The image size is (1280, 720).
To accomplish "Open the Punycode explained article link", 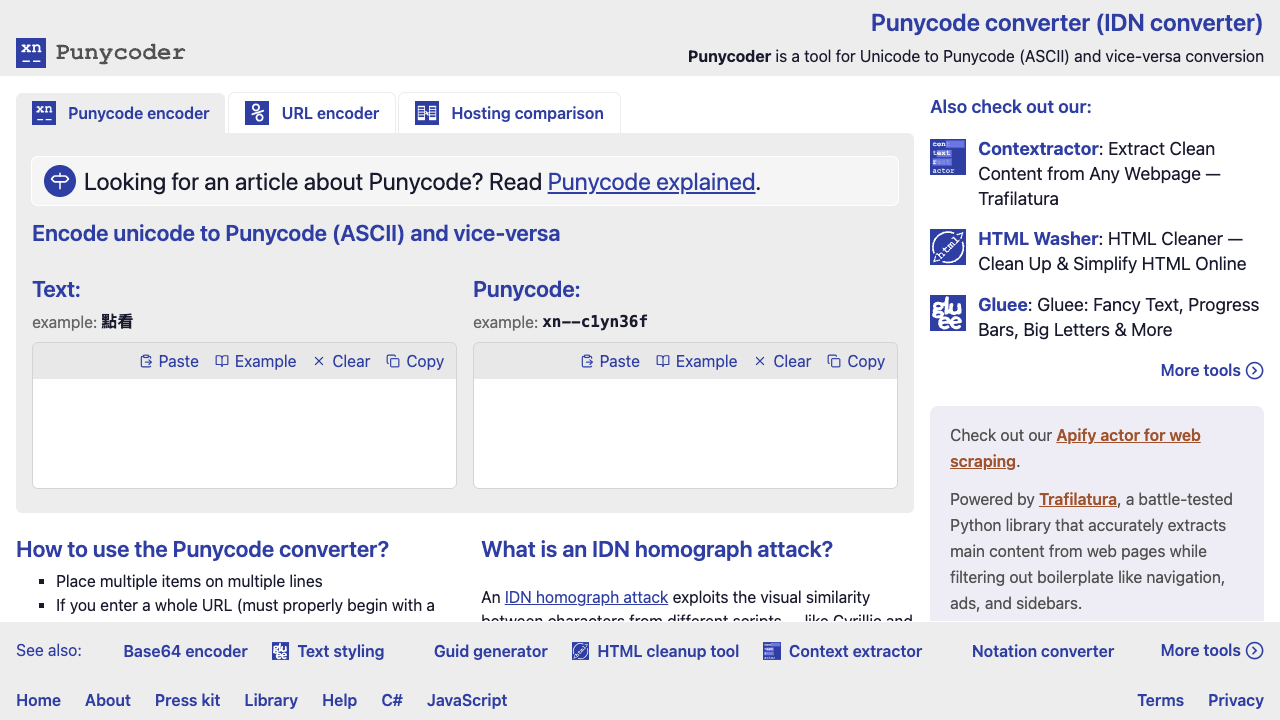I will 651,182.
